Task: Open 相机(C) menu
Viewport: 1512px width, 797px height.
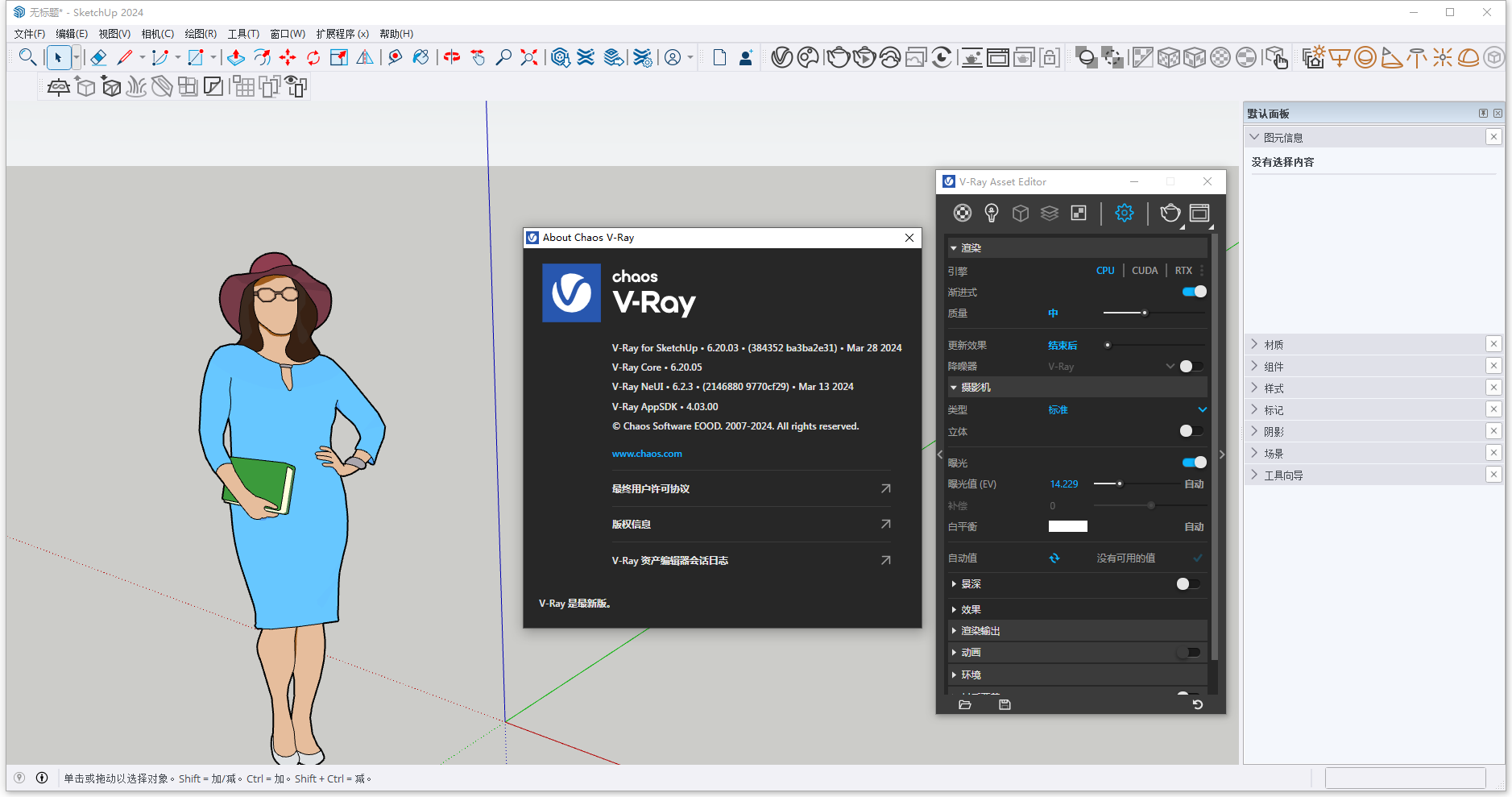Action: [157, 34]
